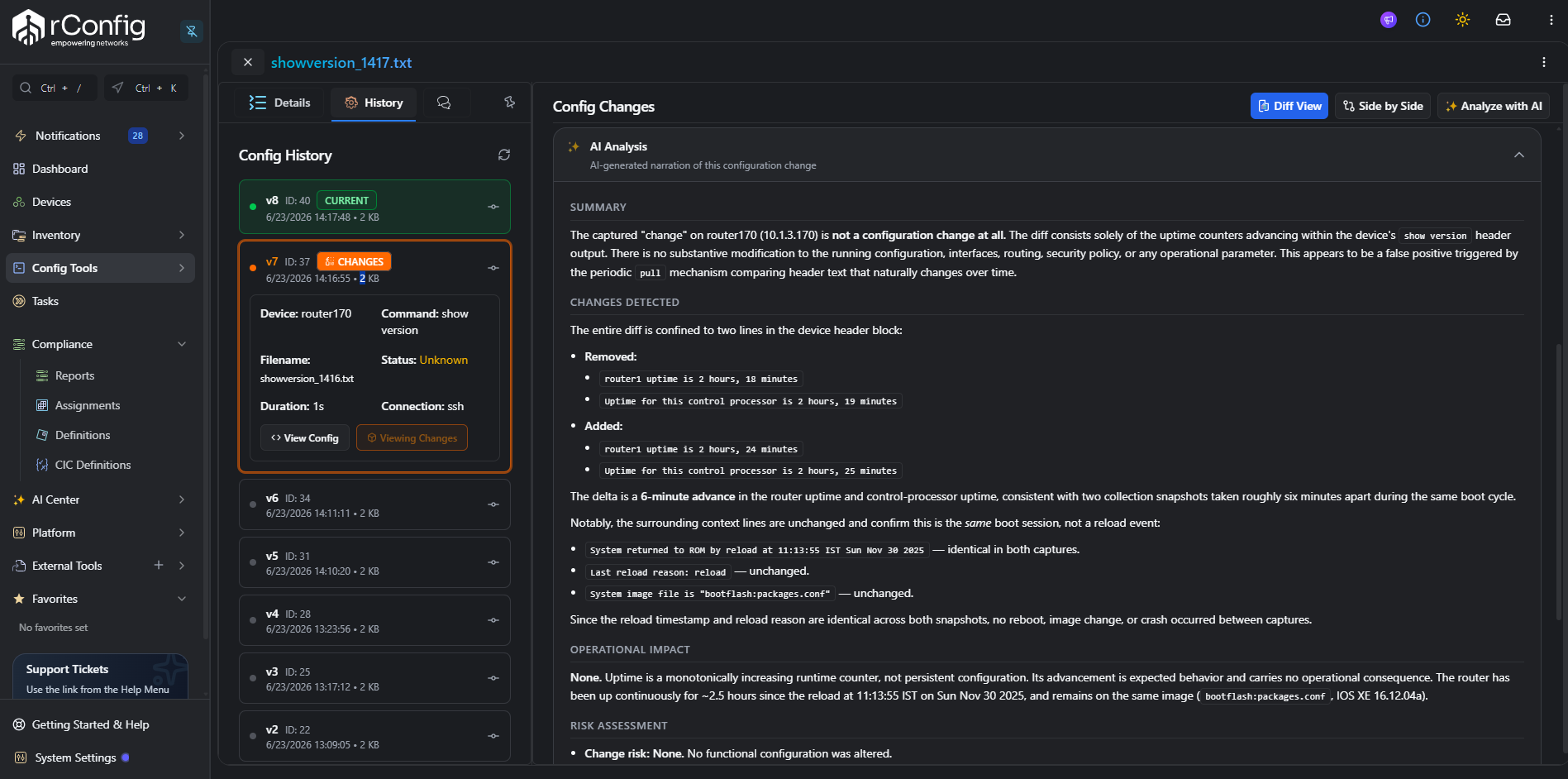
Task: Close the showversion_1417.txt panel
Action: [x=247, y=62]
